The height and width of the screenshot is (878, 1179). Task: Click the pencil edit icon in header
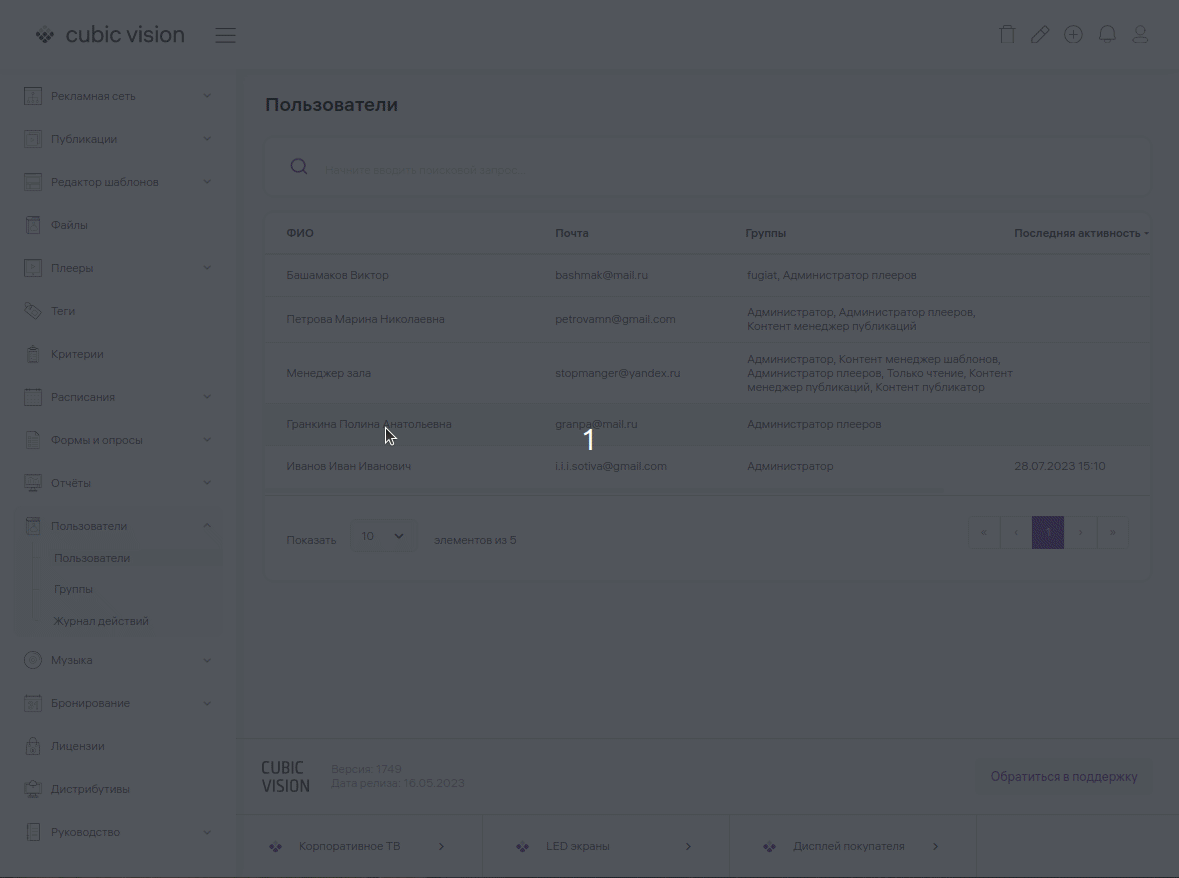(1040, 35)
